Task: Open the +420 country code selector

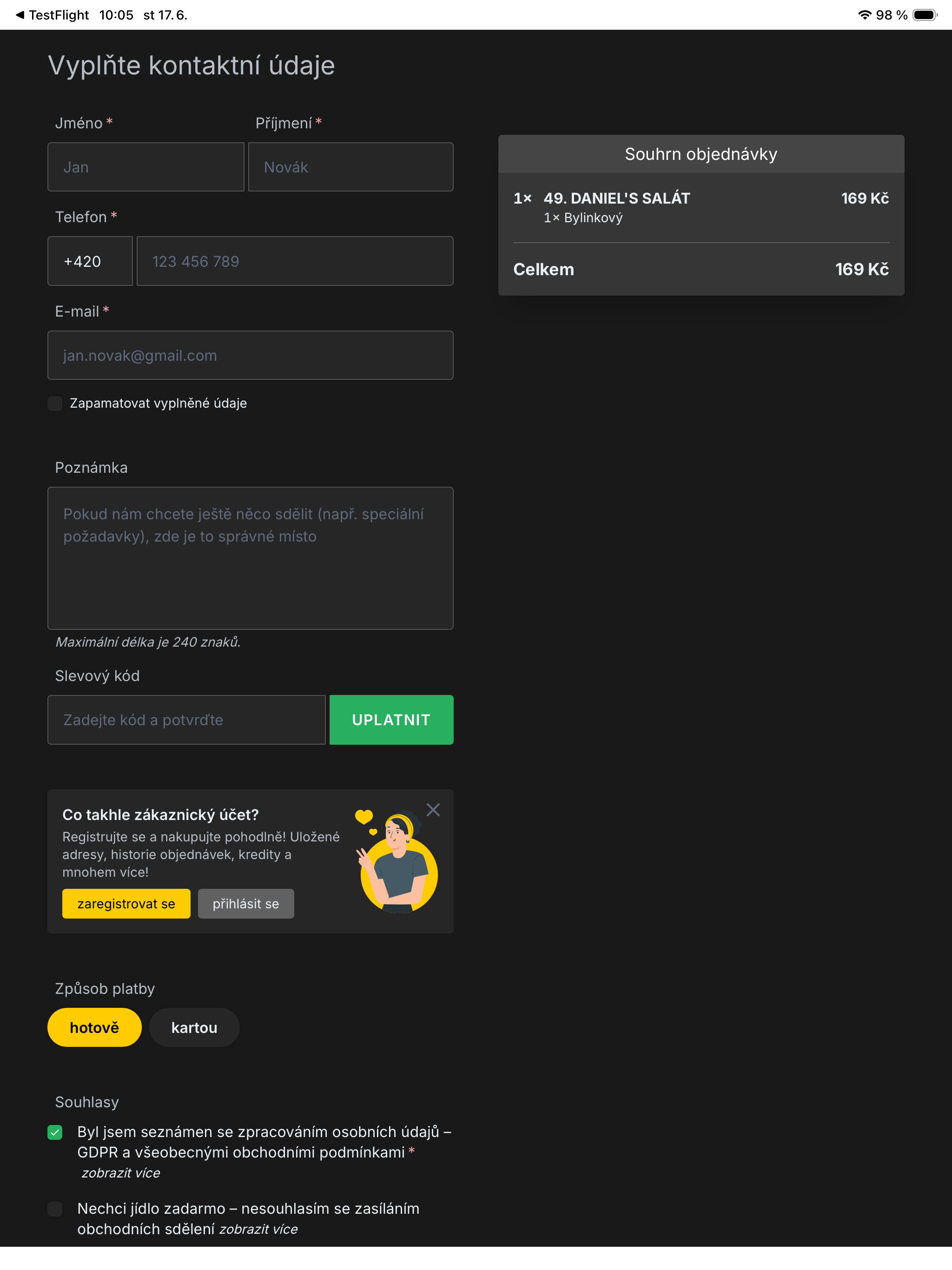Action: tap(90, 261)
